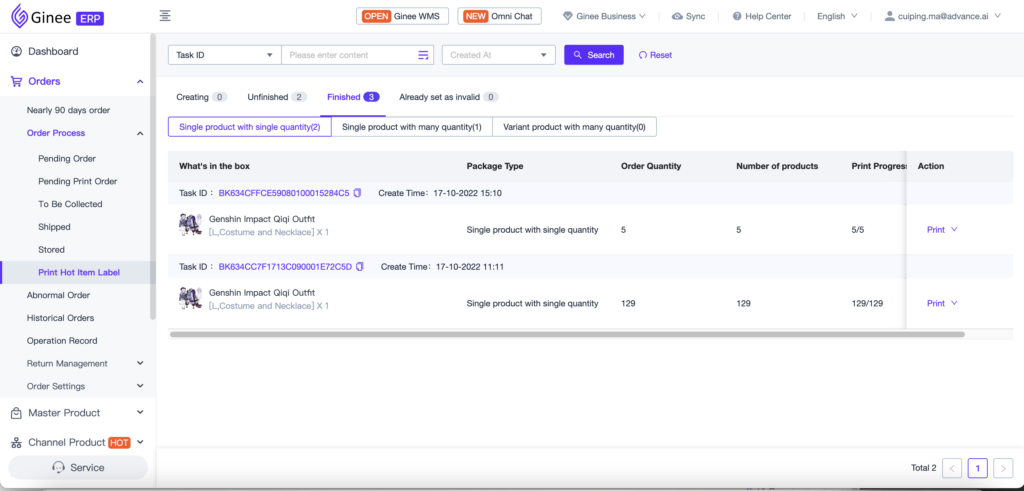The height and width of the screenshot is (491, 1024).
Task: Open product thumbnail in 5/5 task row
Action: coord(190,224)
